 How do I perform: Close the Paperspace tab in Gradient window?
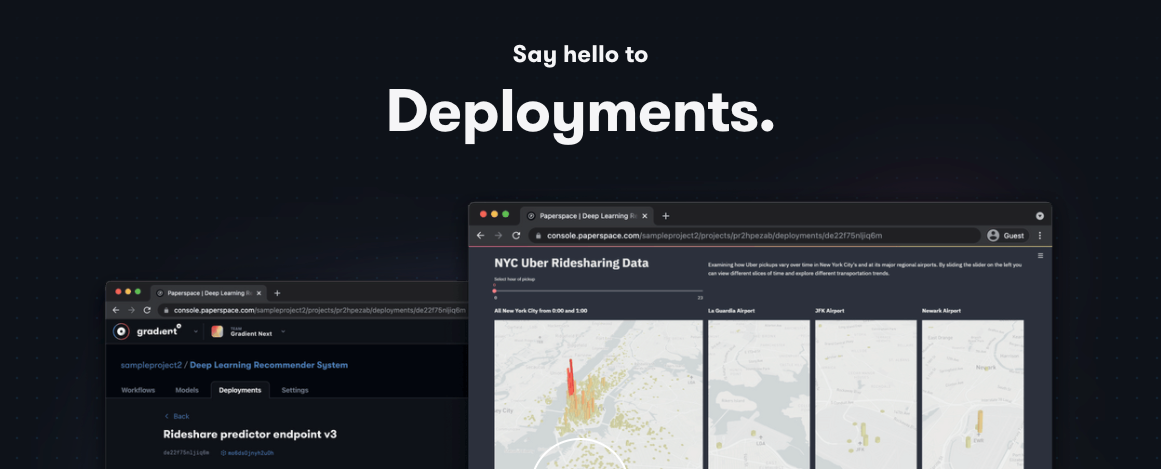[x=258, y=293]
